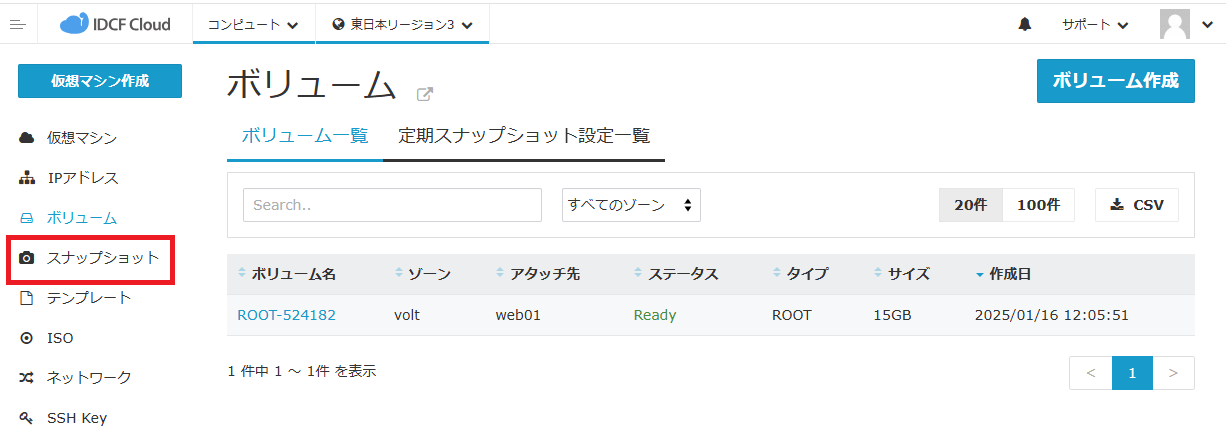Expand the 東日本リージョン3 region dropdown
The height and width of the screenshot is (427, 1226).
point(402,25)
